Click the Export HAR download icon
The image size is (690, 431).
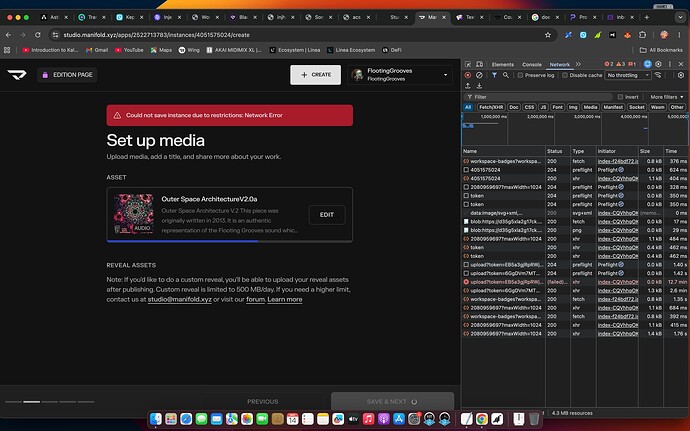pyautogui.click(x=479, y=86)
